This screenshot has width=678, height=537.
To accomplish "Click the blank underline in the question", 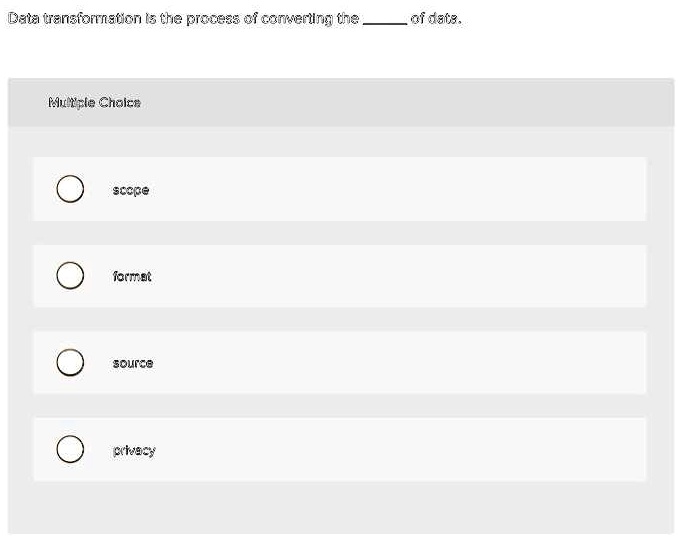I will click(x=385, y=20).
